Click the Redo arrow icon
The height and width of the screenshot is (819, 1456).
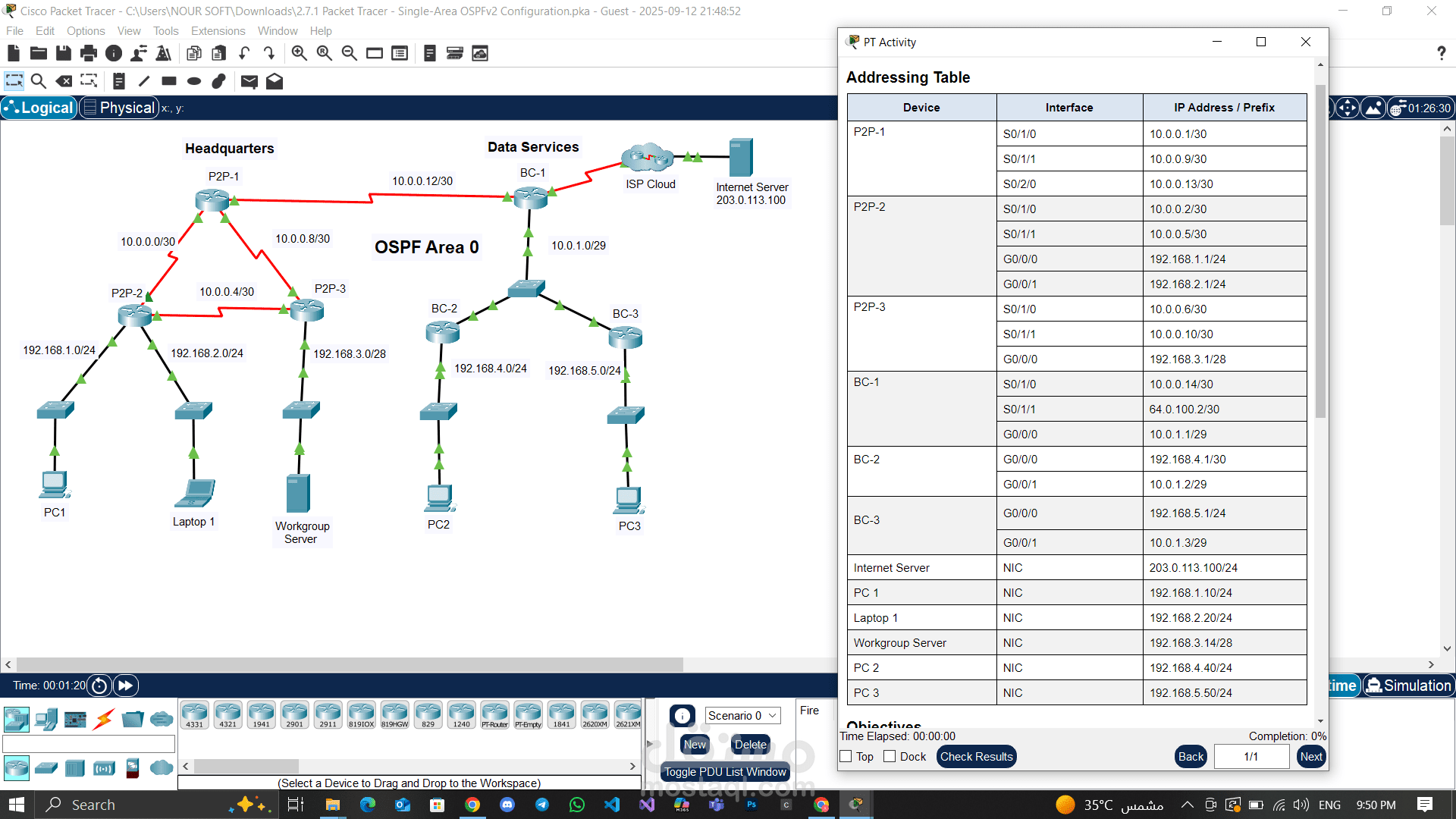(x=269, y=53)
